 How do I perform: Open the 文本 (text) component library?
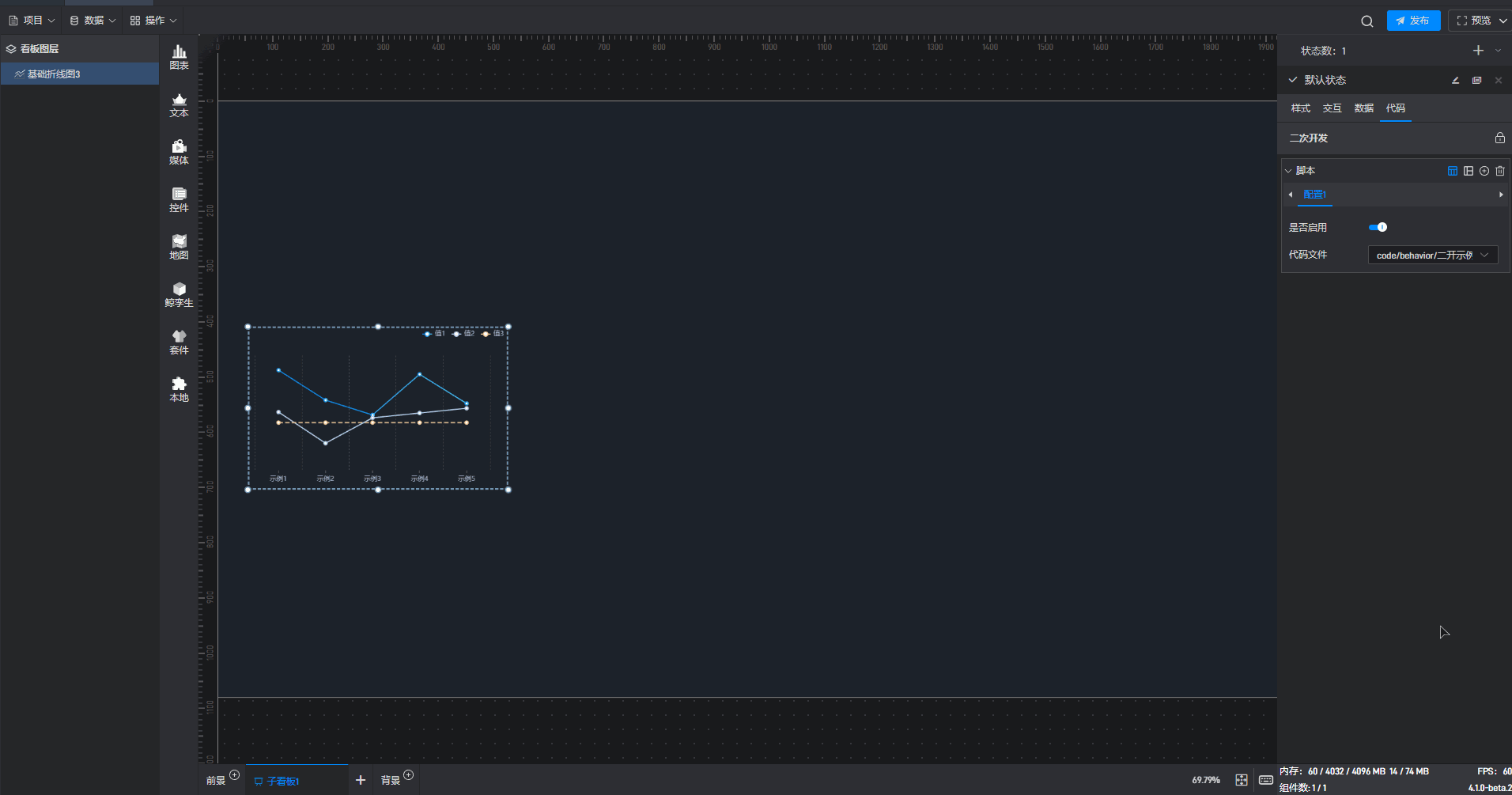point(179,104)
